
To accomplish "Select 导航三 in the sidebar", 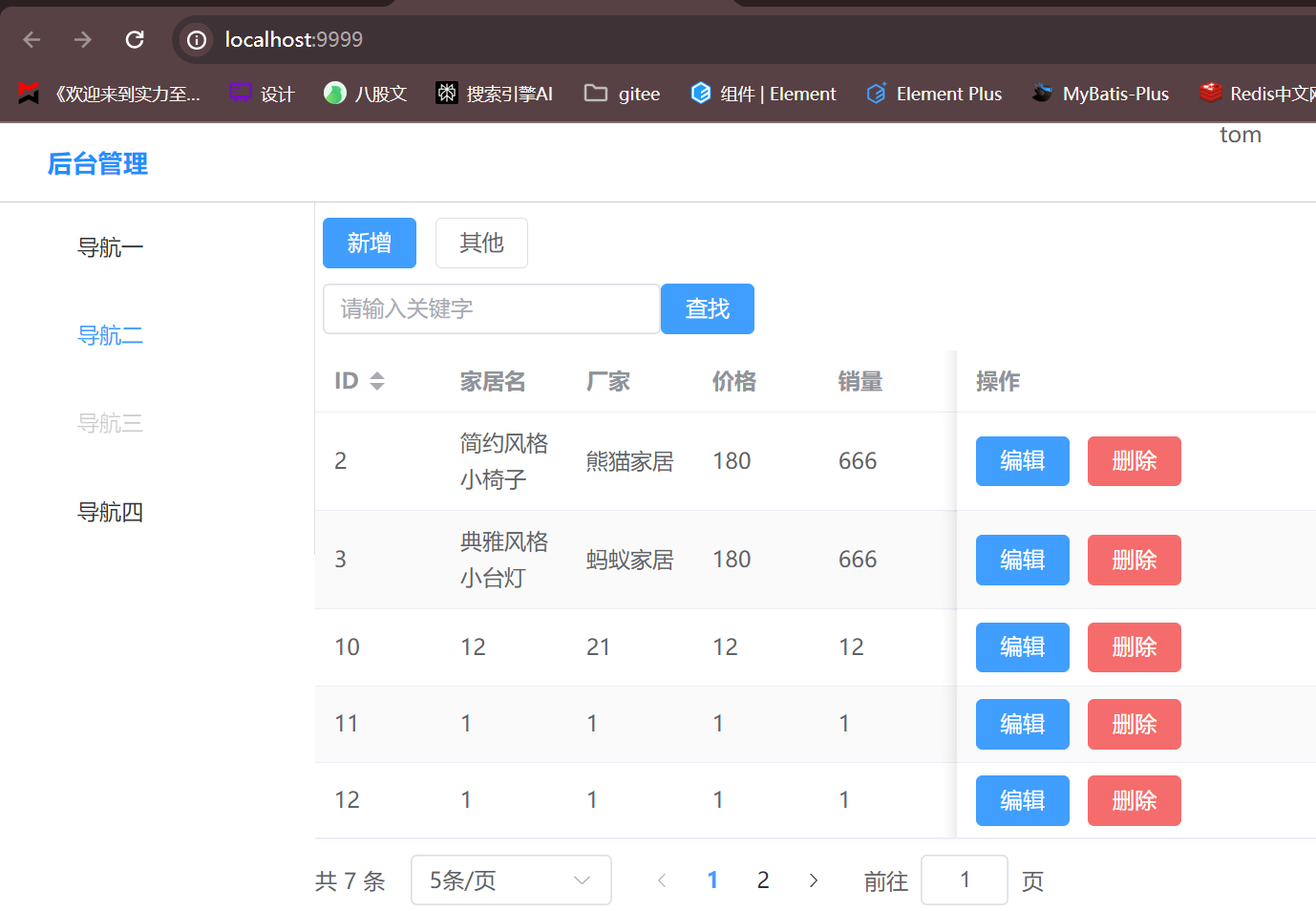I will tap(111, 424).
